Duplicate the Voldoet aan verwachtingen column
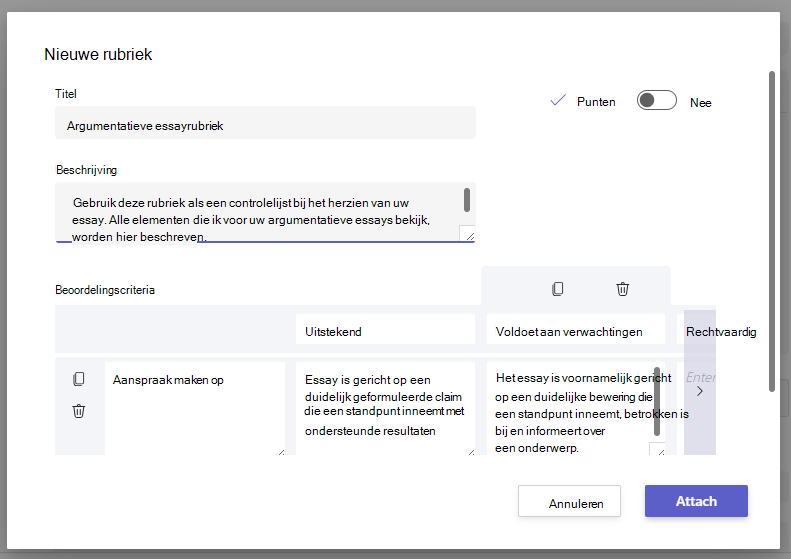The height and width of the screenshot is (559, 791). pos(557,289)
